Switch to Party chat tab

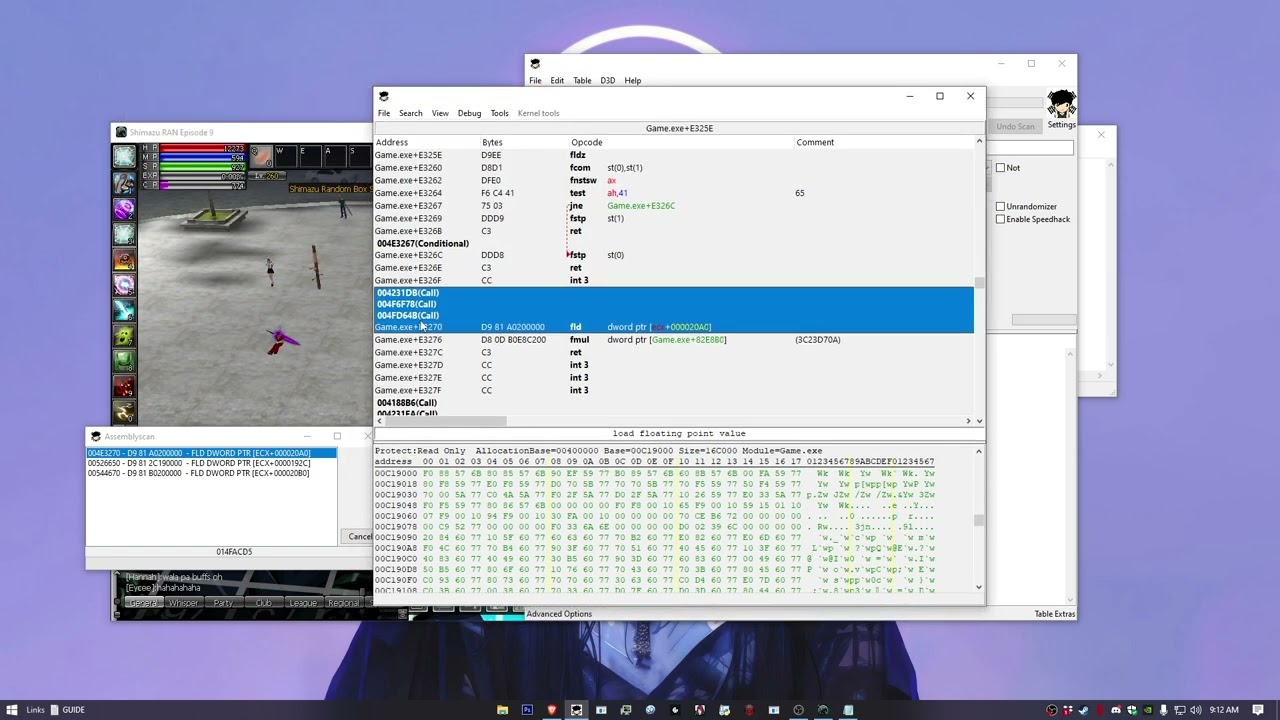pyautogui.click(x=223, y=603)
